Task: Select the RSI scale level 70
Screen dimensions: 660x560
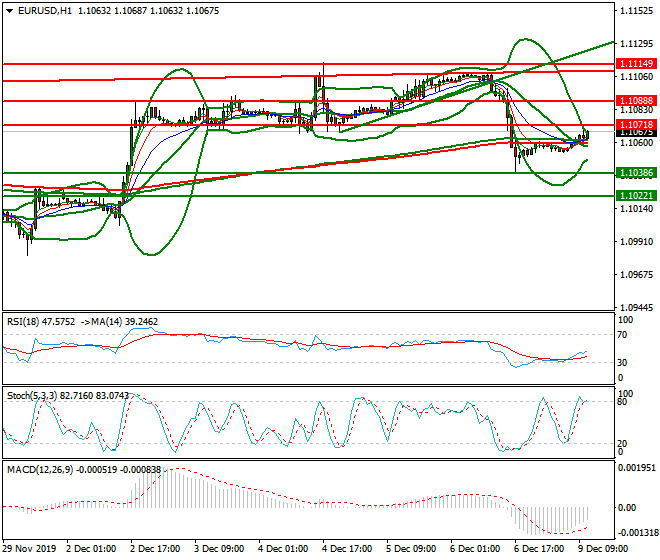Action: click(x=622, y=335)
